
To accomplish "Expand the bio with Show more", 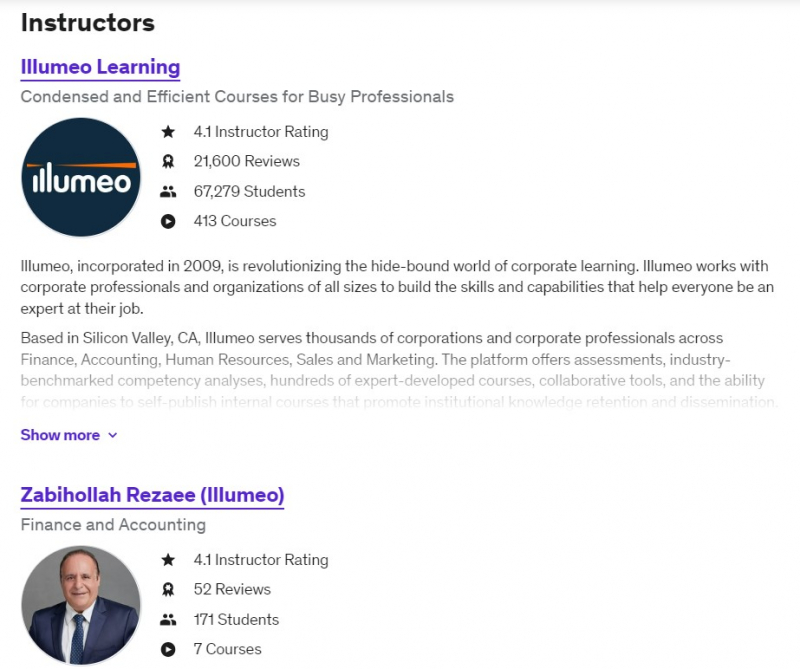I will click(x=60, y=435).
